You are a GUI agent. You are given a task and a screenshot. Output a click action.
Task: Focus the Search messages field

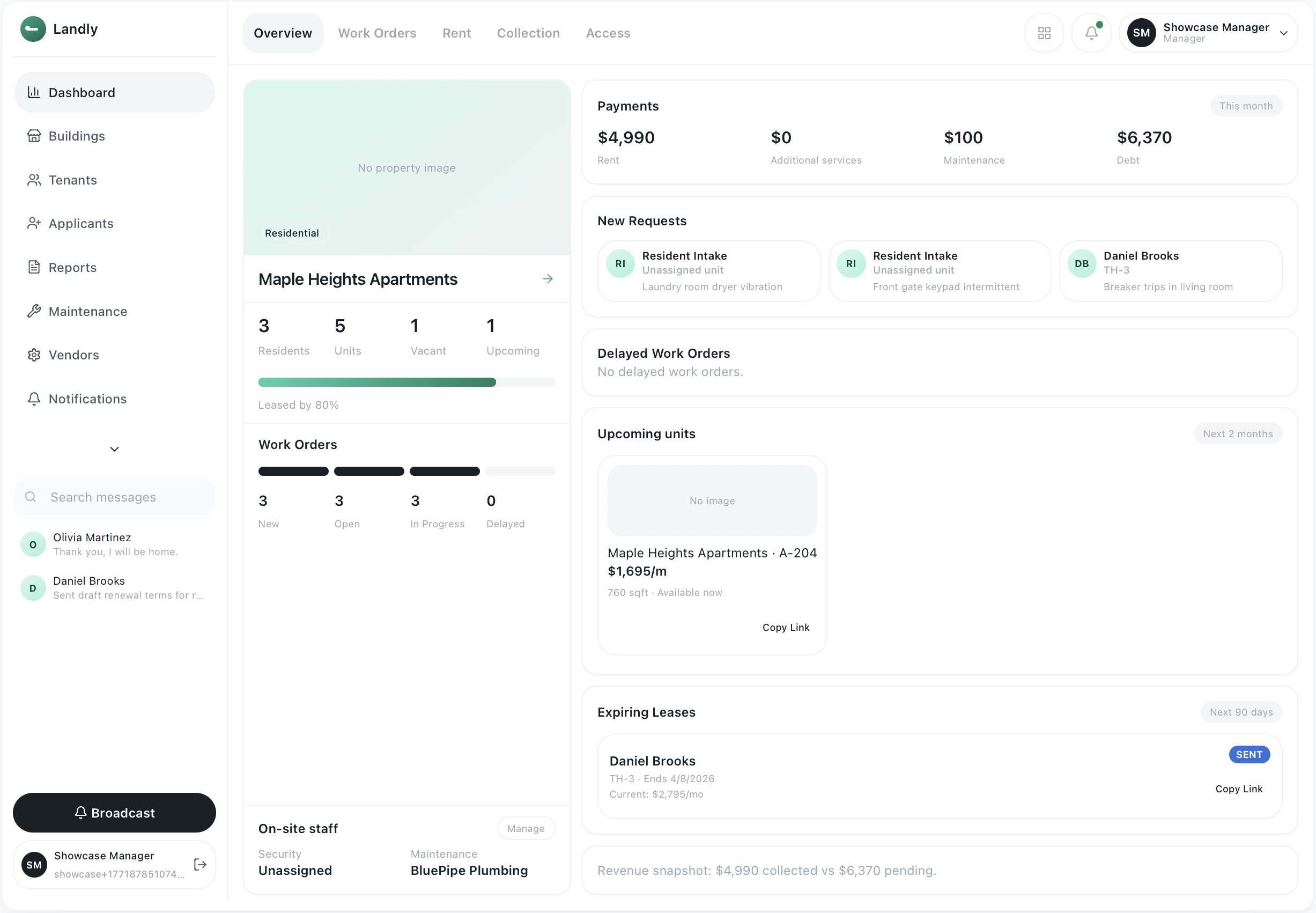114,497
